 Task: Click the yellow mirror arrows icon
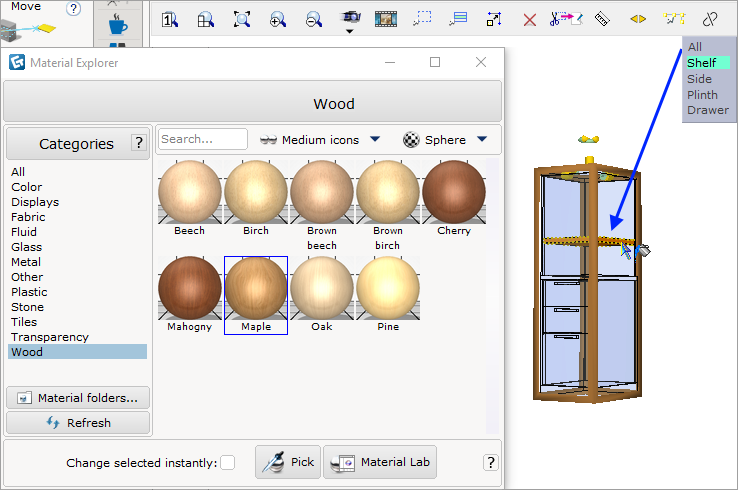point(638,19)
